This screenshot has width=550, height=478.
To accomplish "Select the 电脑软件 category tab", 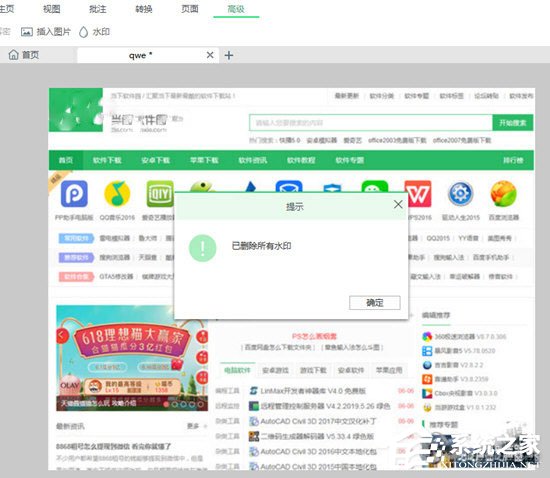I will coord(237,370).
